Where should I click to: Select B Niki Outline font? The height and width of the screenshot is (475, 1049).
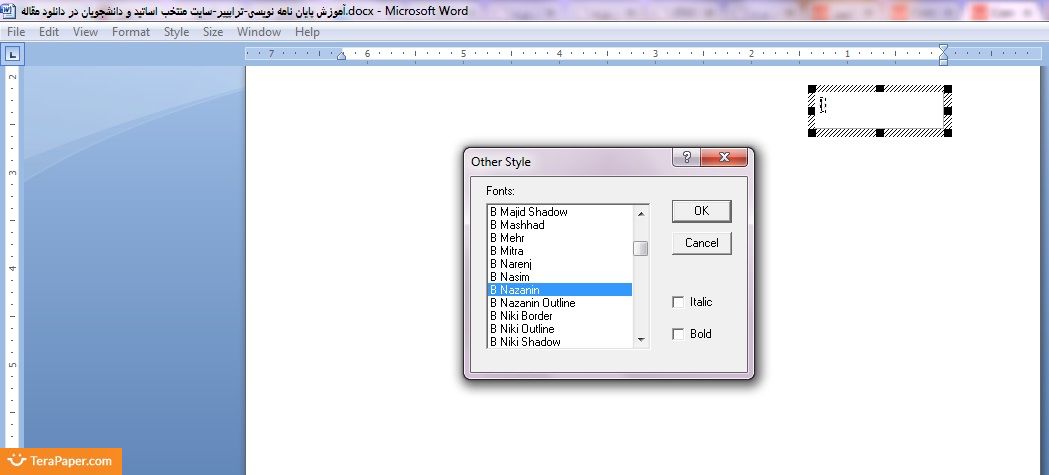coord(560,328)
